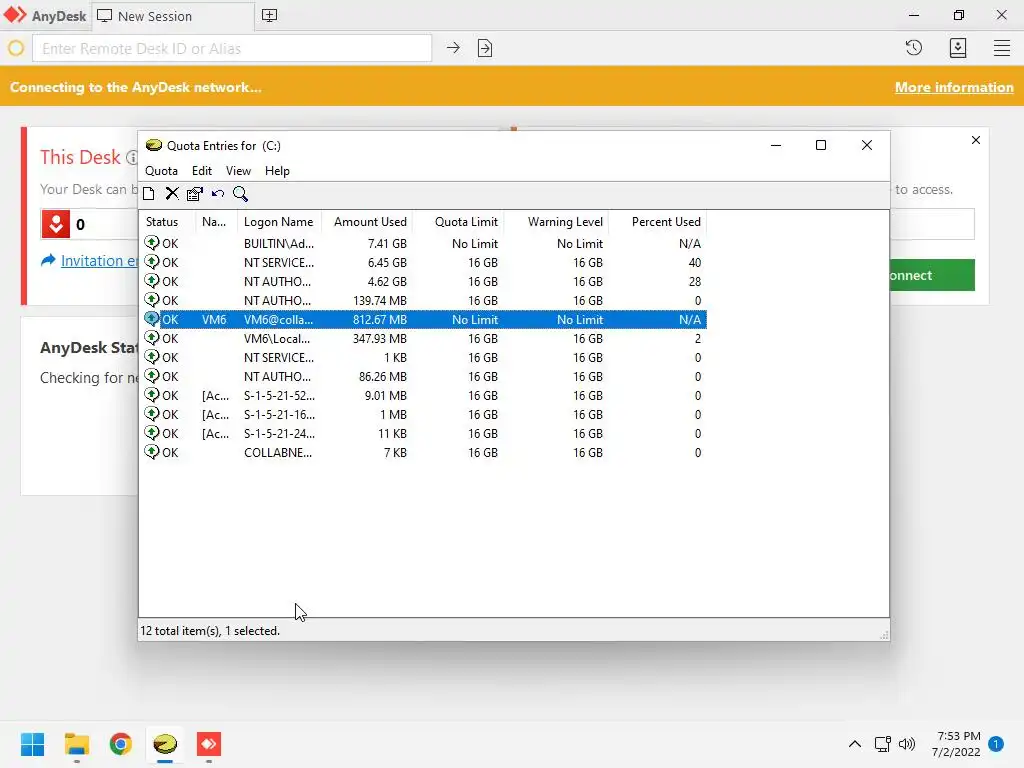Close the AnyDesk remote desk panel
Screen dimensions: 1024x768
click(x=976, y=140)
